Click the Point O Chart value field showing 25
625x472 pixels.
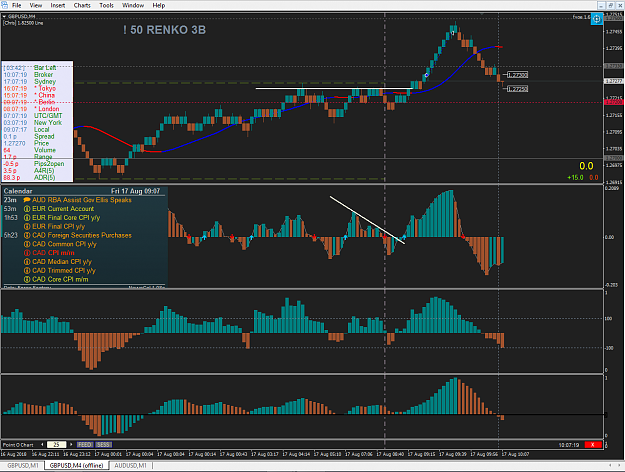coord(57,444)
